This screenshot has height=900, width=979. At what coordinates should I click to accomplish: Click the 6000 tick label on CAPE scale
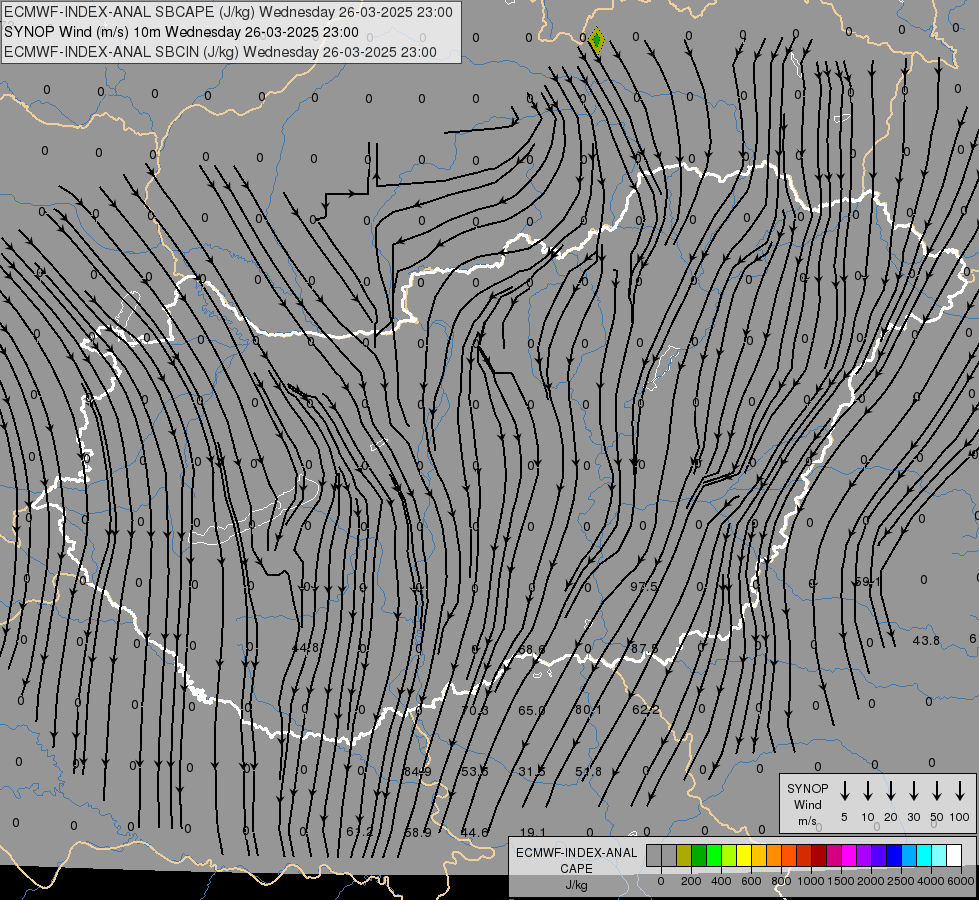point(961,881)
